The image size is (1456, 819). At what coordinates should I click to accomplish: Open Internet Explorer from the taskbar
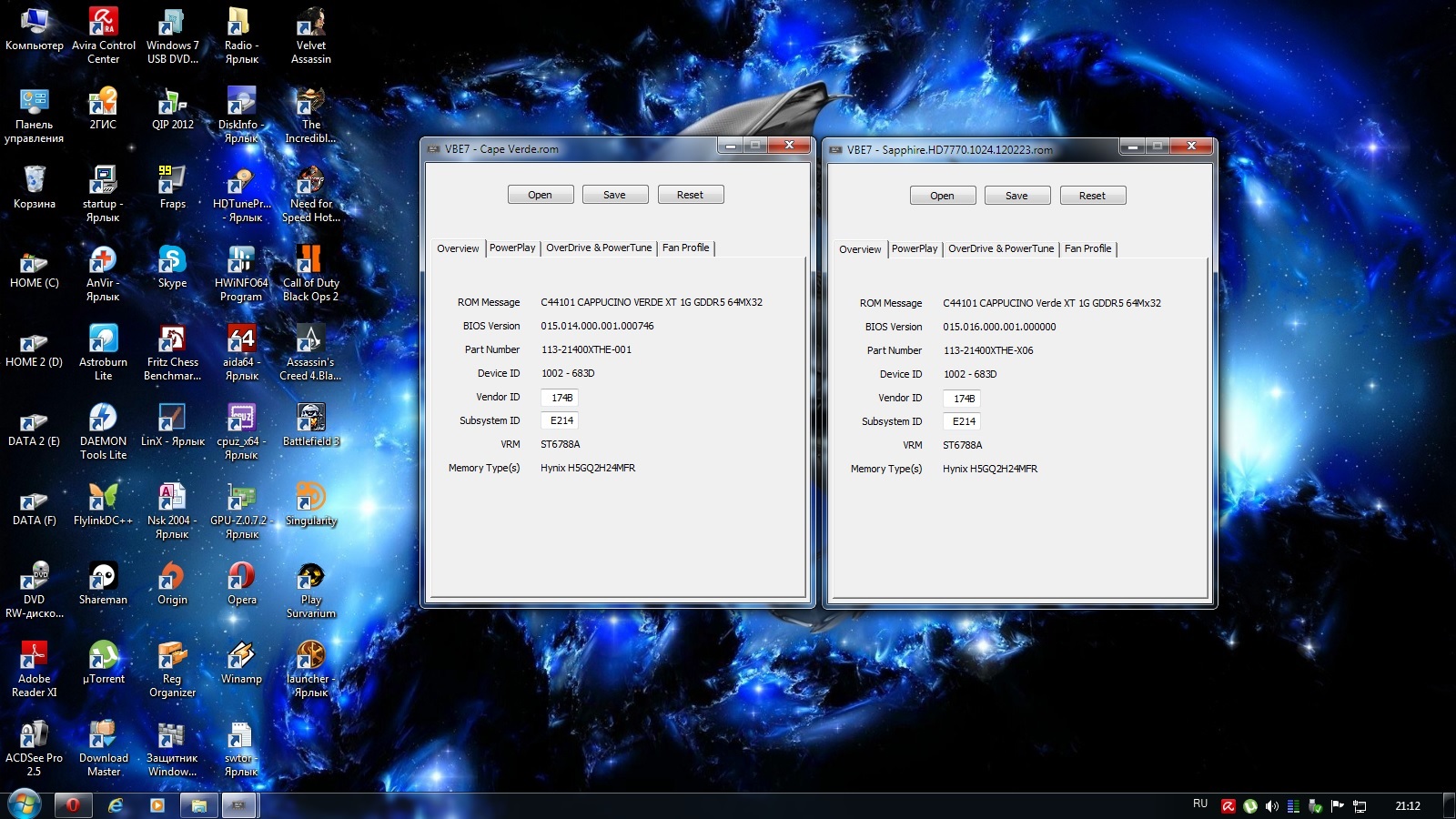click(x=116, y=805)
